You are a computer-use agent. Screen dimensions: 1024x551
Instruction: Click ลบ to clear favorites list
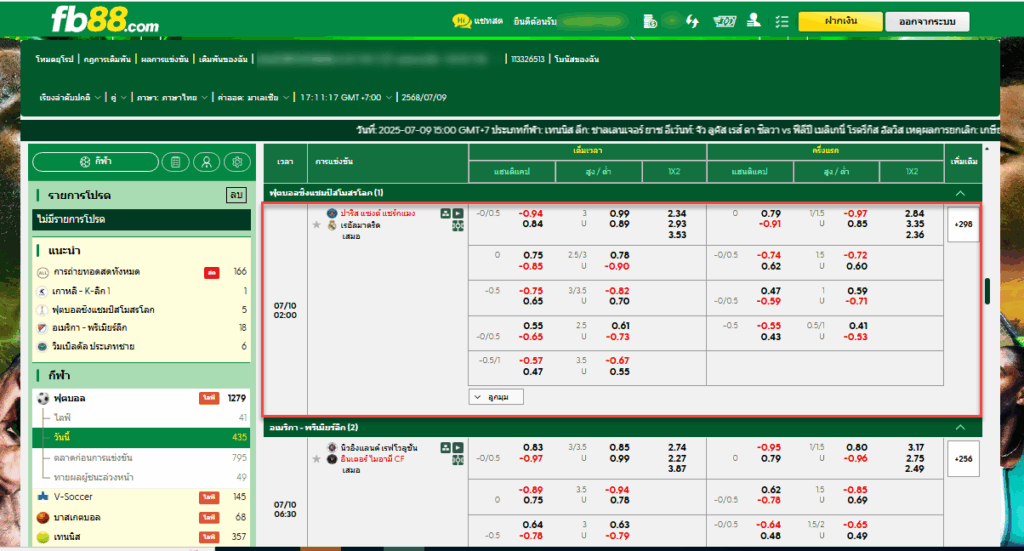tap(236, 195)
